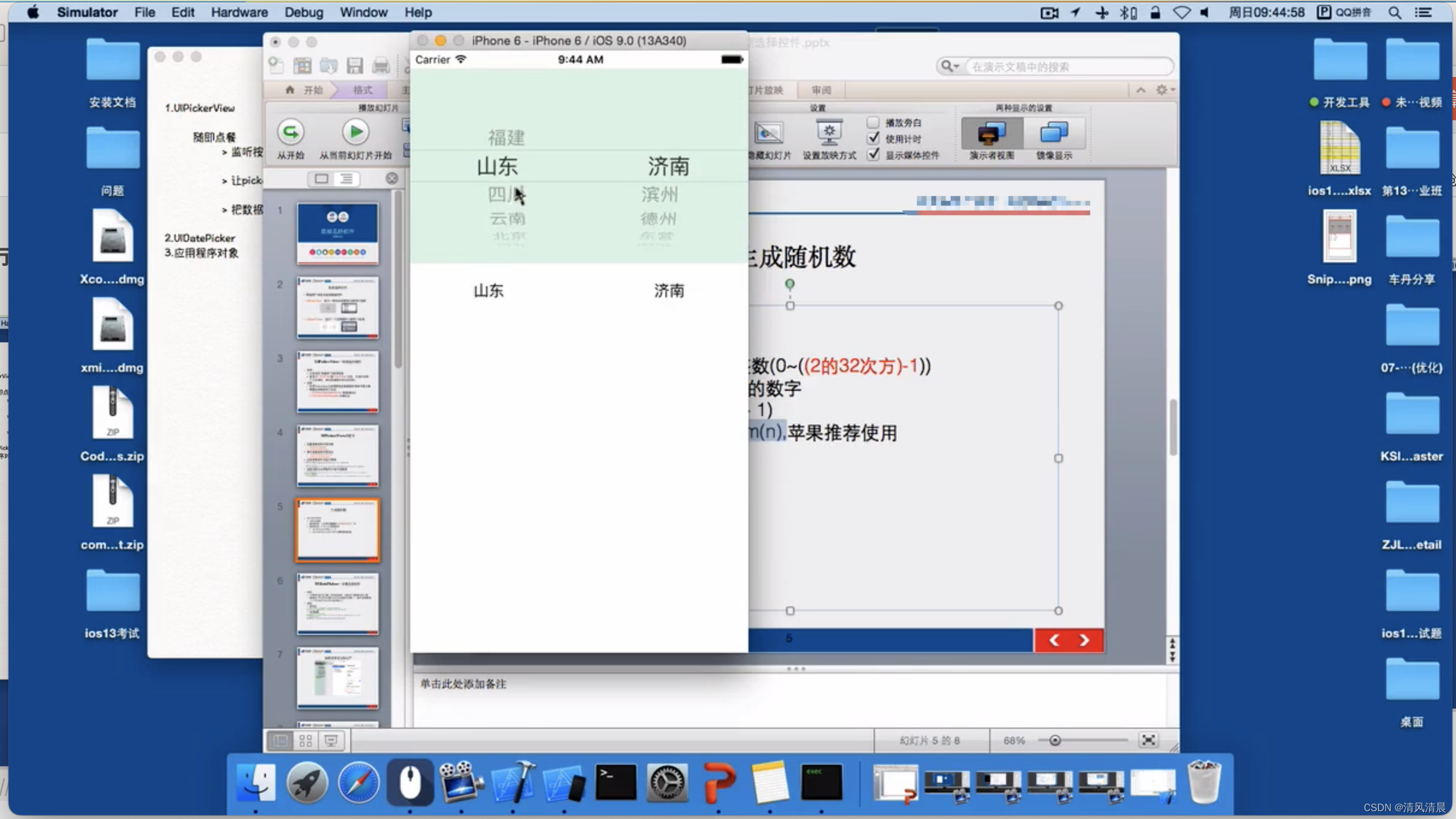
Task: Uncheck the 显示媒体控件 checkbox
Action: pos(873,155)
